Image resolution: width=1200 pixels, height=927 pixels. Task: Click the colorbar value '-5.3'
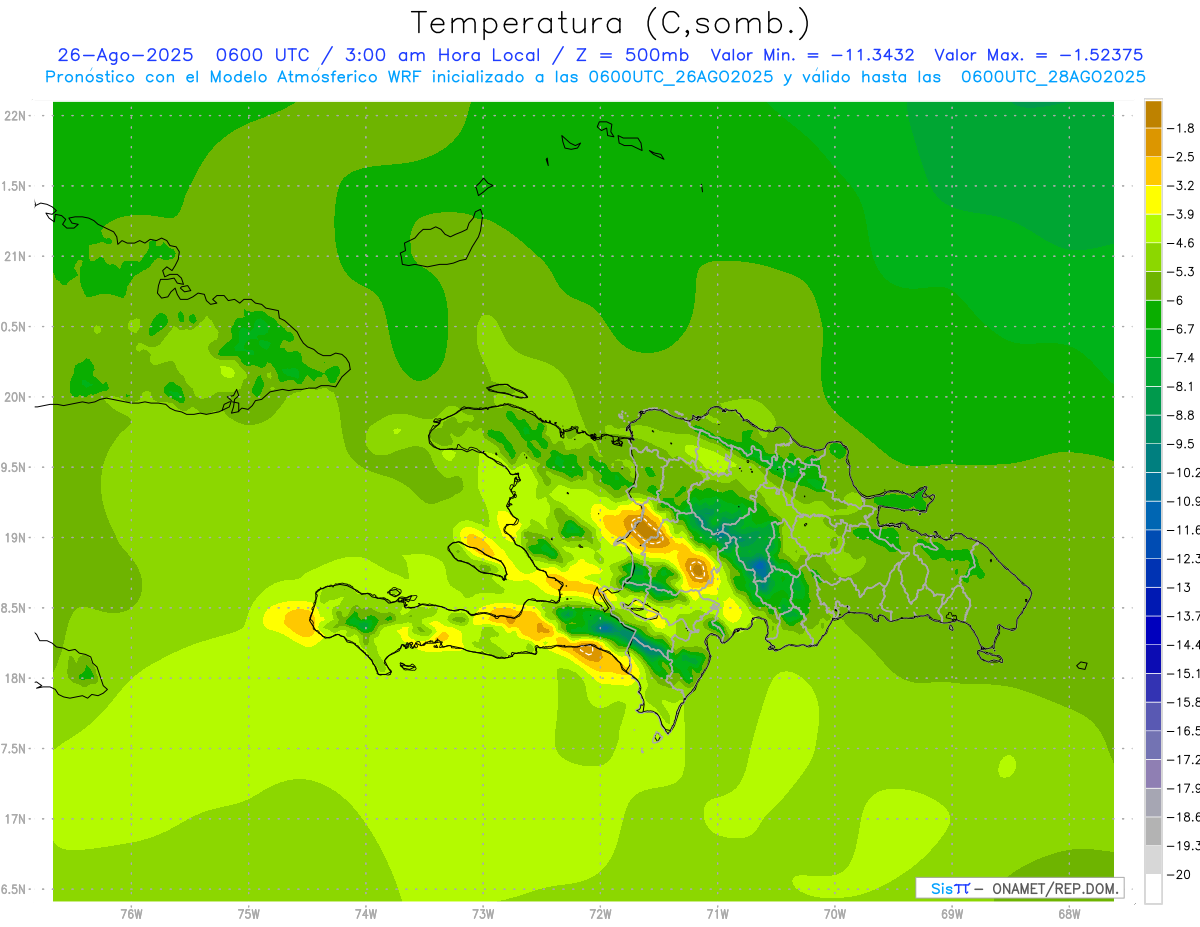pyautogui.click(x=1182, y=271)
